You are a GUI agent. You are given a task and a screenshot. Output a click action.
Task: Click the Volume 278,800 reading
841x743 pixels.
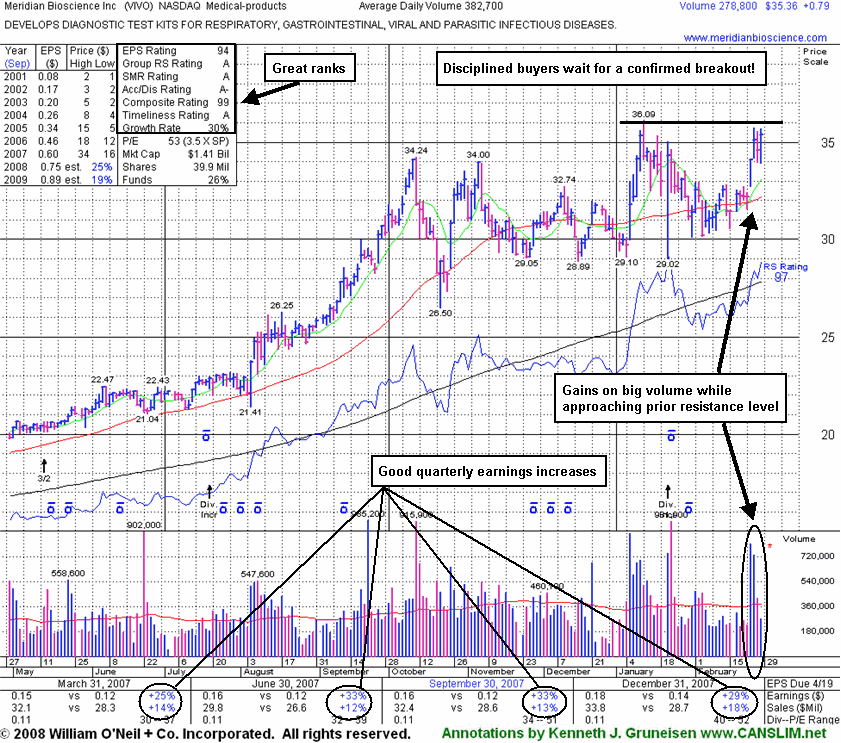[718, 6]
